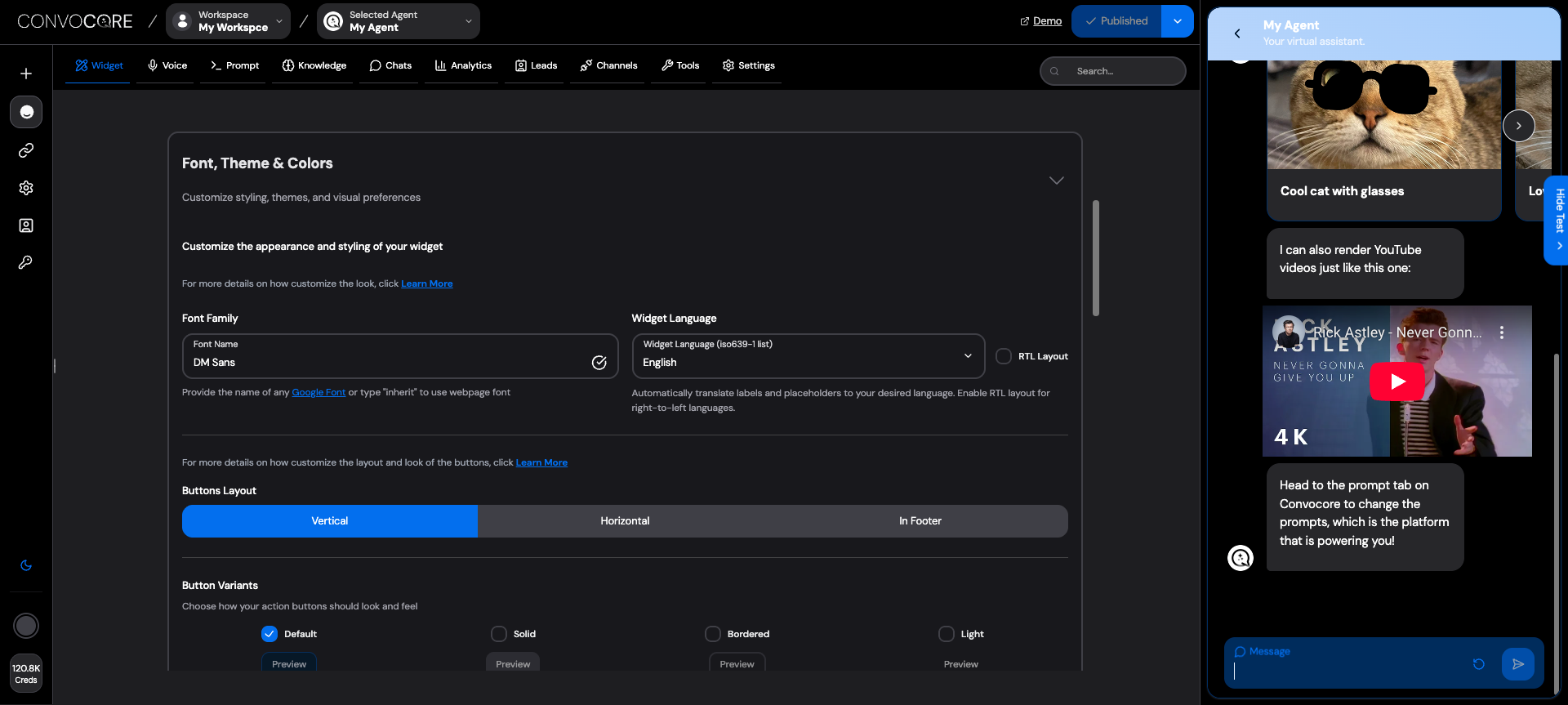The height and width of the screenshot is (705, 1568).
Task: Click the Preview button under Bordered
Action: (x=737, y=663)
